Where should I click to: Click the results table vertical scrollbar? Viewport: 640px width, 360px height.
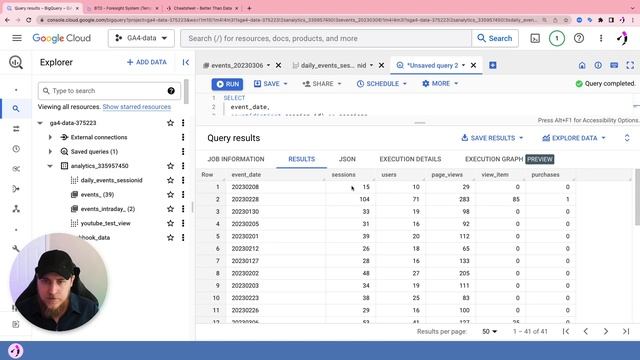click(638, 197)
